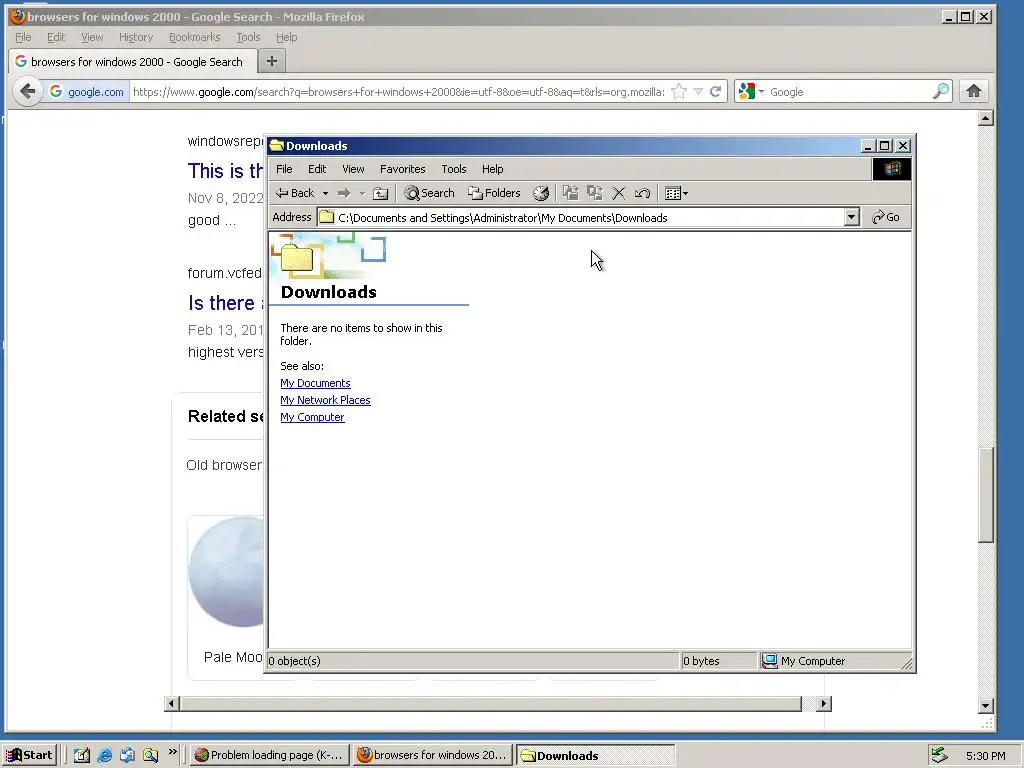This screenshot has width=1024, height=768.
Task: Click the google.com site identity button
Action: point(87,92)
